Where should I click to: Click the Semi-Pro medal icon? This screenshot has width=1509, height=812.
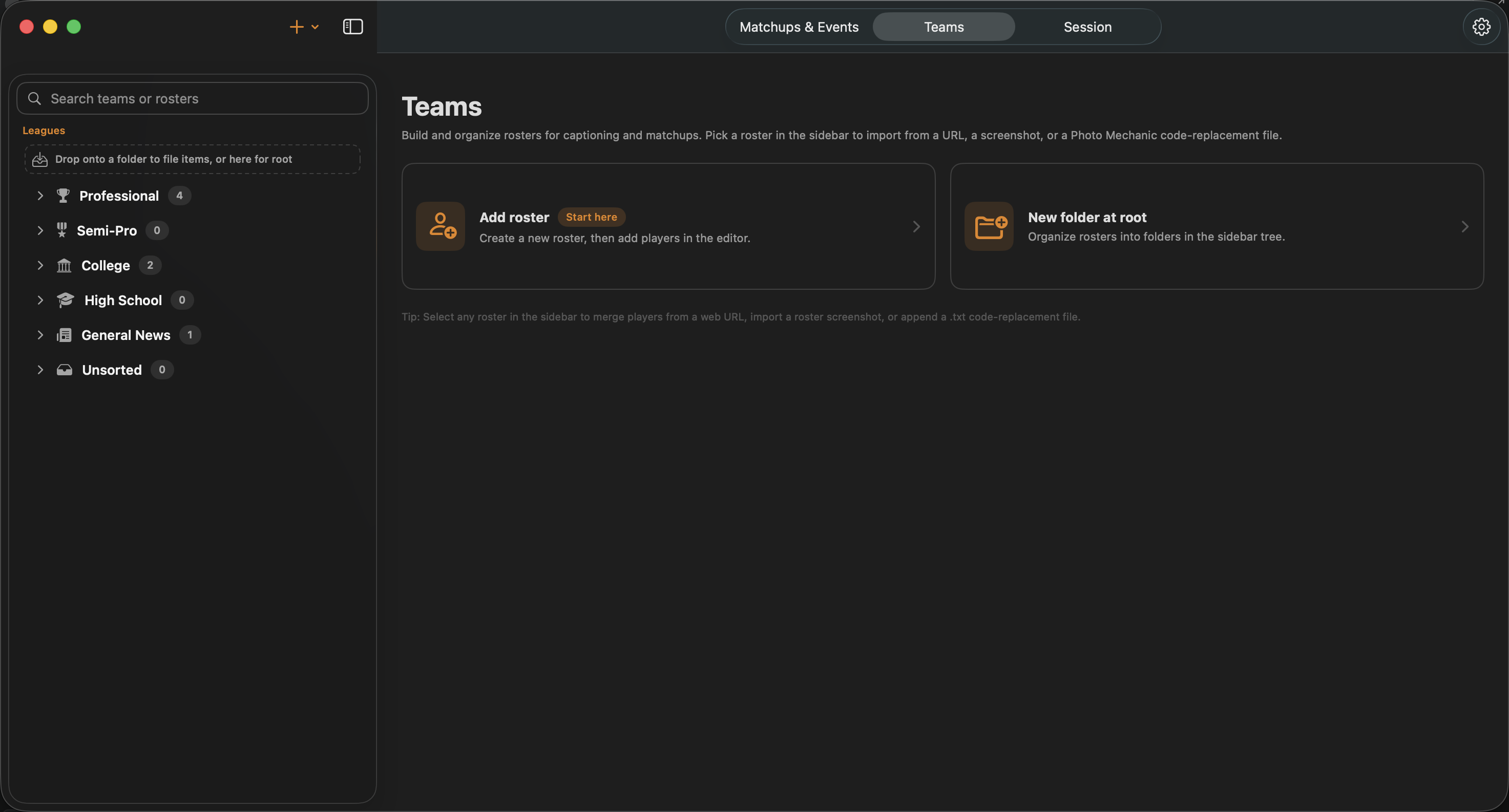61,230
